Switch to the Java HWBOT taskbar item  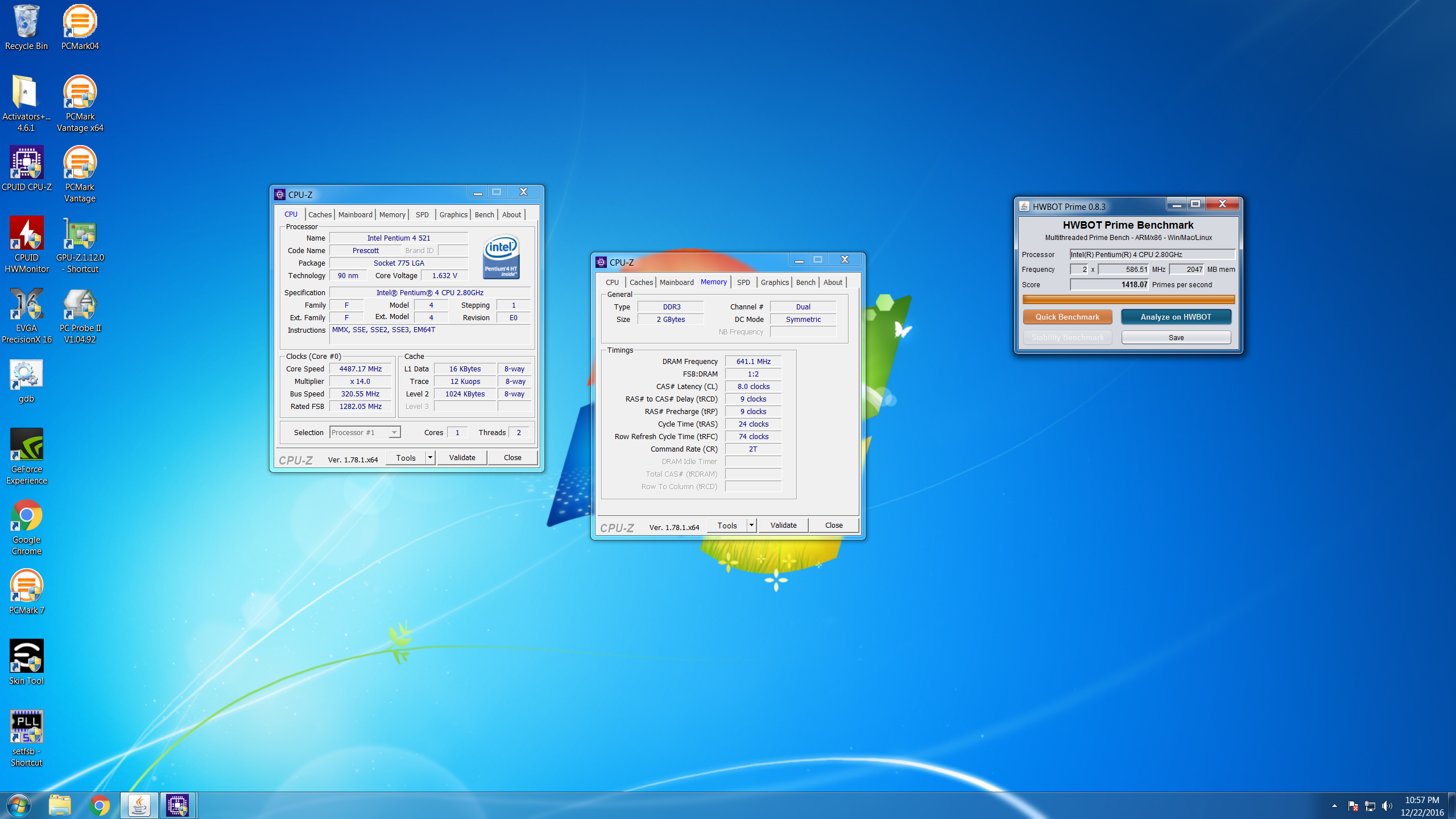(x=139, y=805)
